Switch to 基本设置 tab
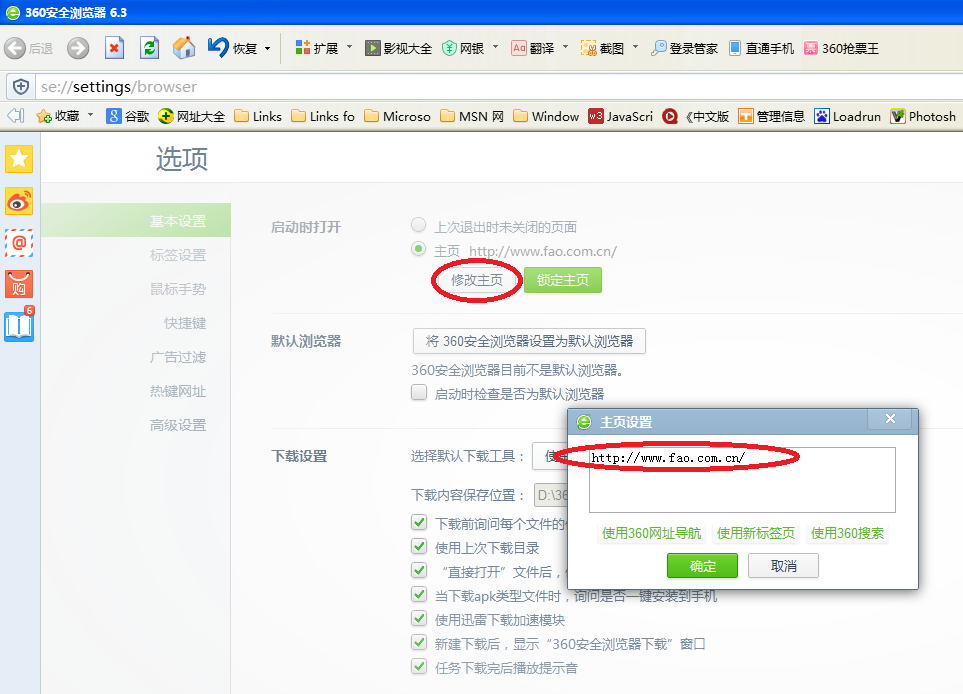Screen dimensions: 963x694 coord(136,220)
